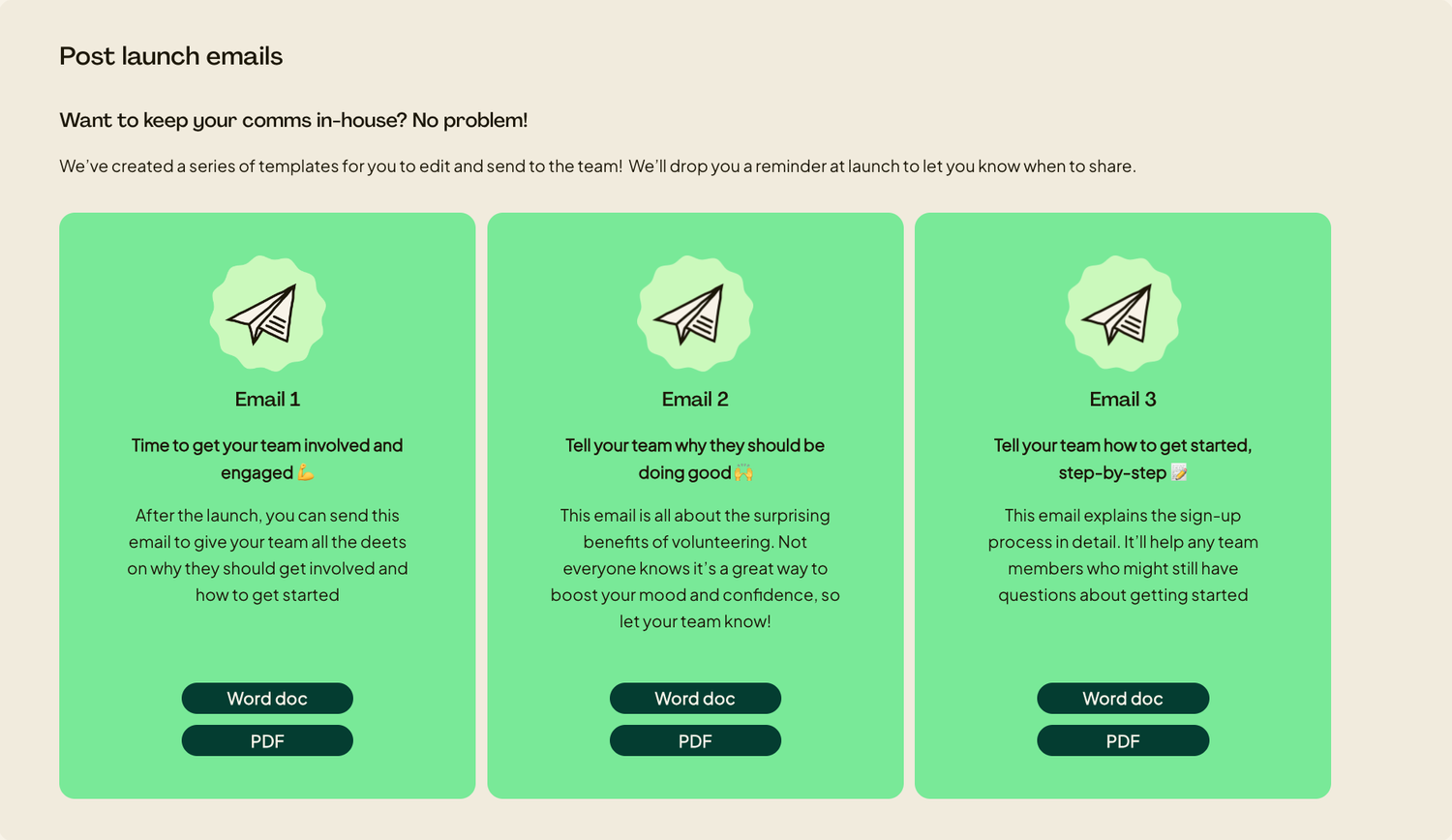
Task: Open the Word doc for Email 3
Action: coord(1123,698)
